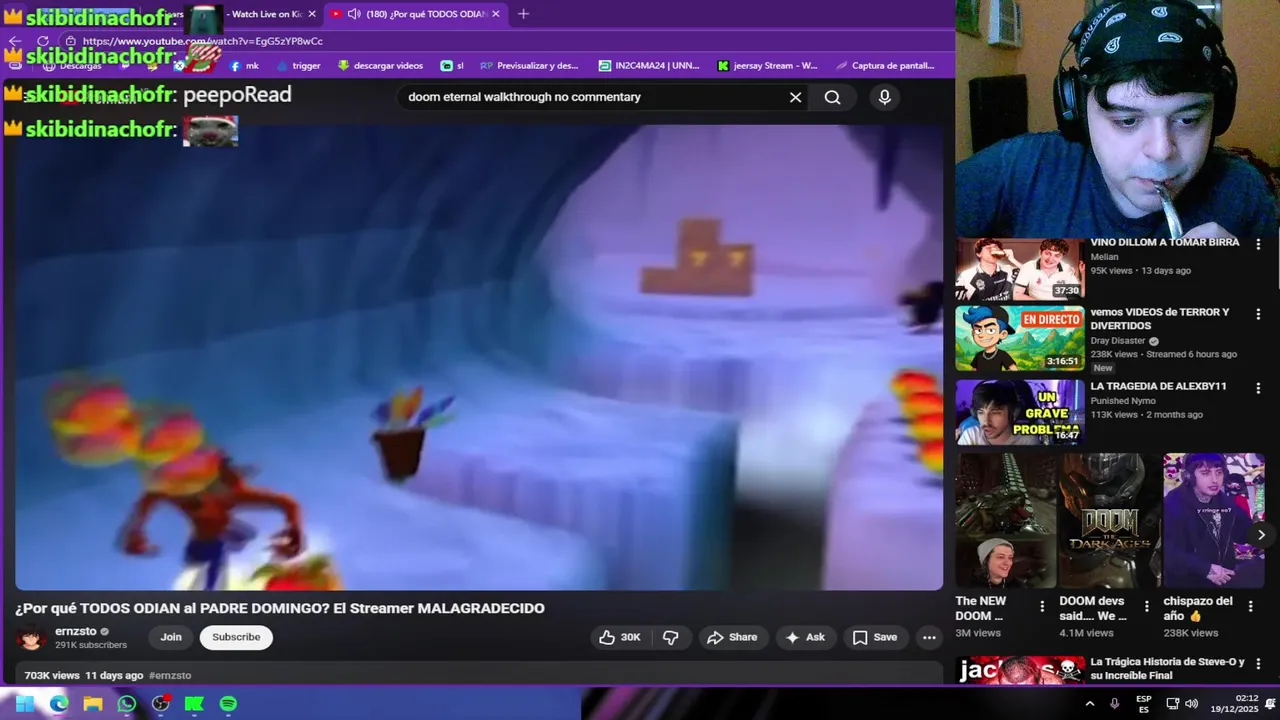The image size is (1280, 720).
Task: Subscribe to ernzsto channel
Action: 236,637
